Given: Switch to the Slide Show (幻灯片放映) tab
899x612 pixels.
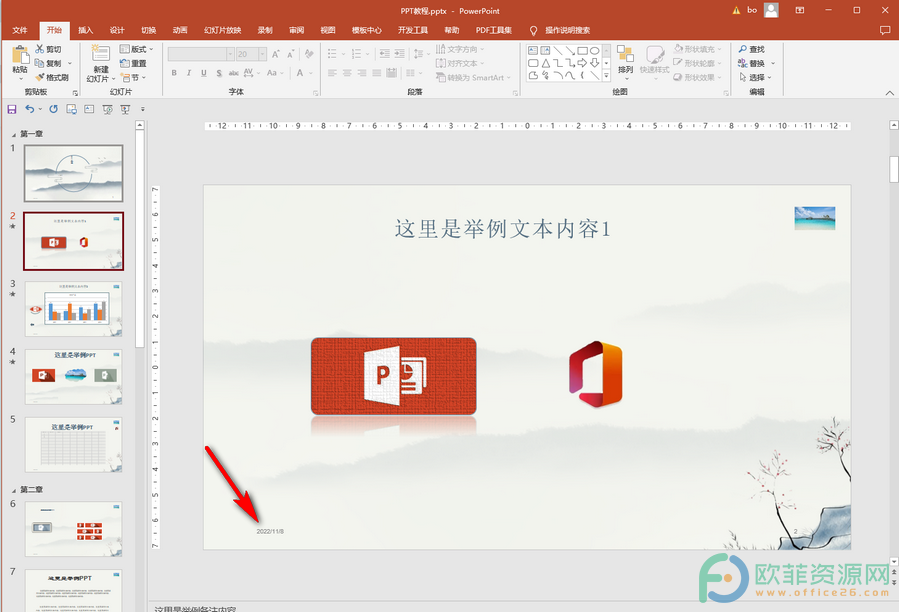Looking at the screenshot, I should tap(222, 30).
